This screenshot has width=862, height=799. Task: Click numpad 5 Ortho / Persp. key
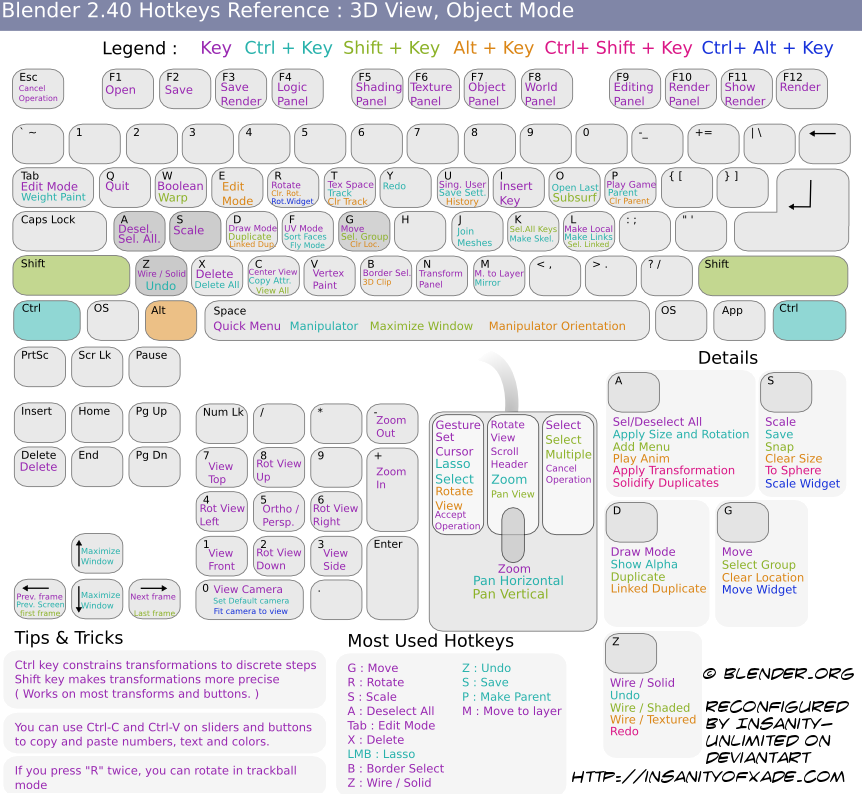tap(279, 511)
